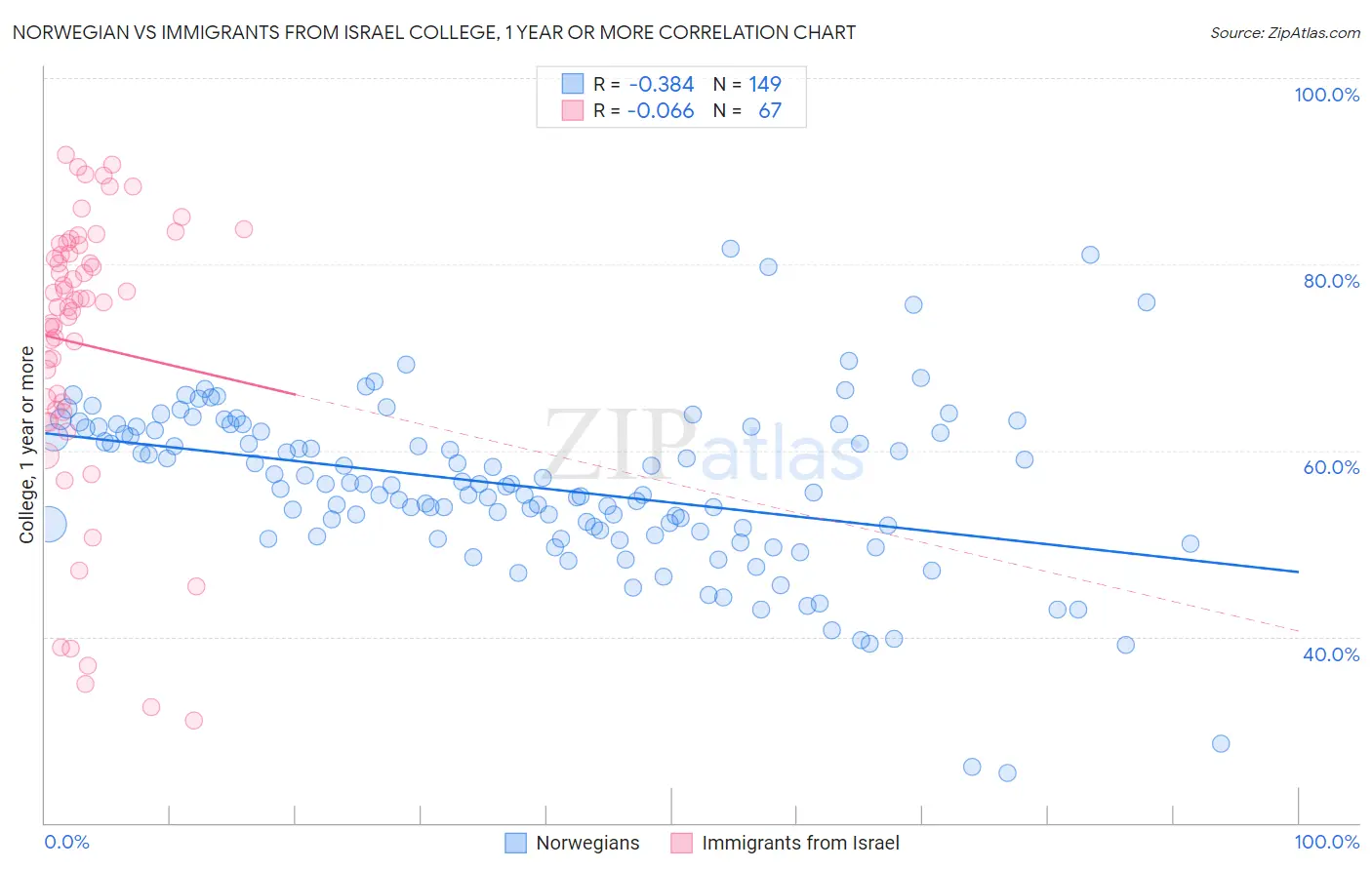Click the blue swatch beside R = -0.384
Screen dimensions: 1372x870
click(572, 84)
